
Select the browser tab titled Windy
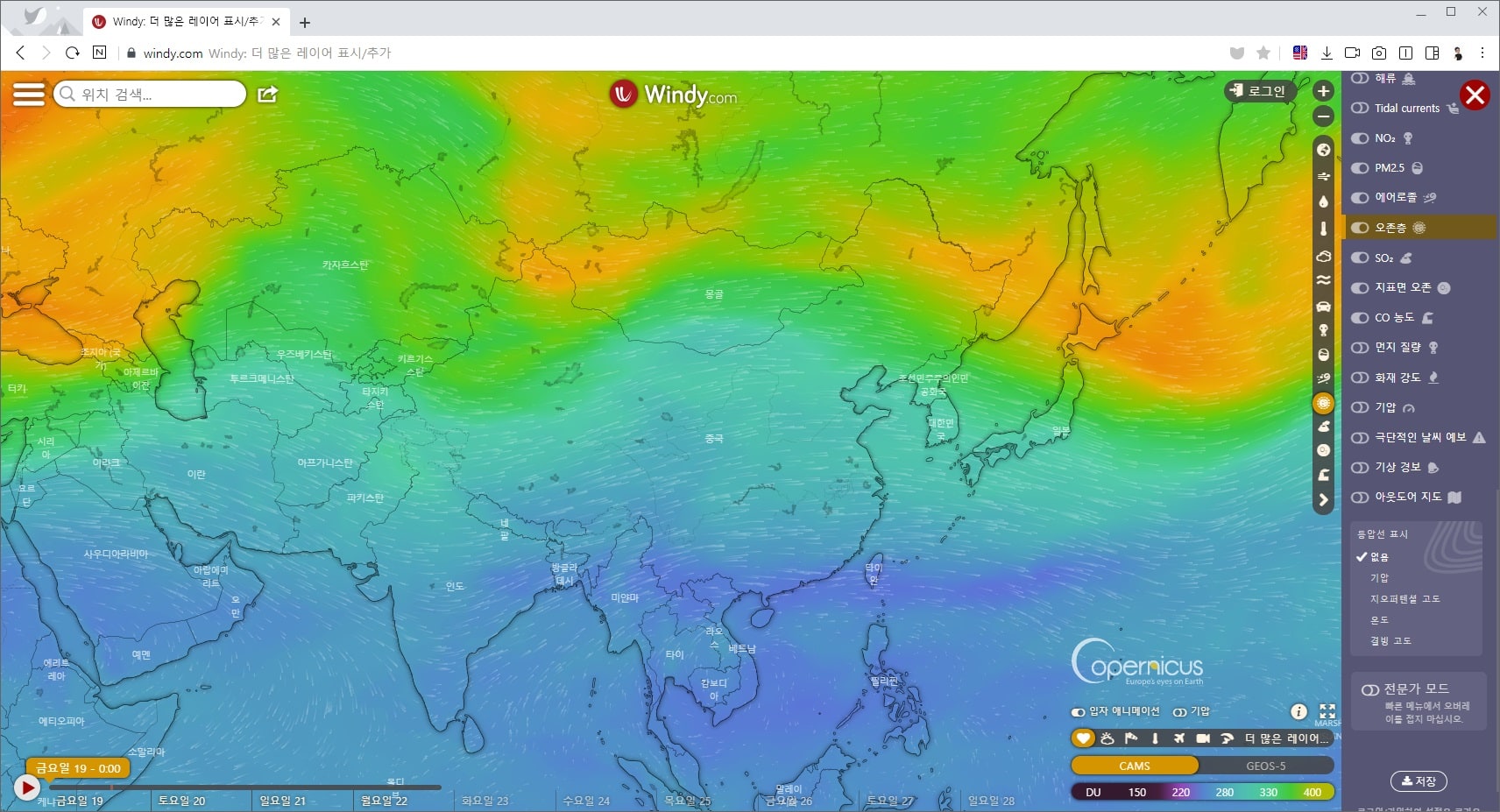(x=187, y=21)
